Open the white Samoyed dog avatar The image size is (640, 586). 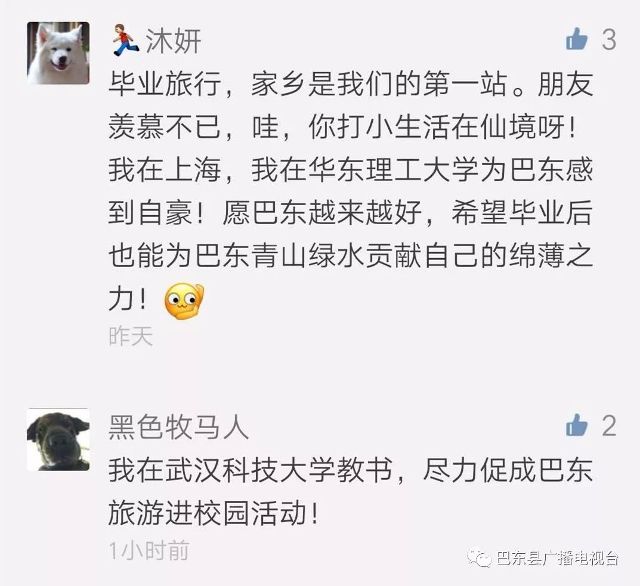click(58, 53)
